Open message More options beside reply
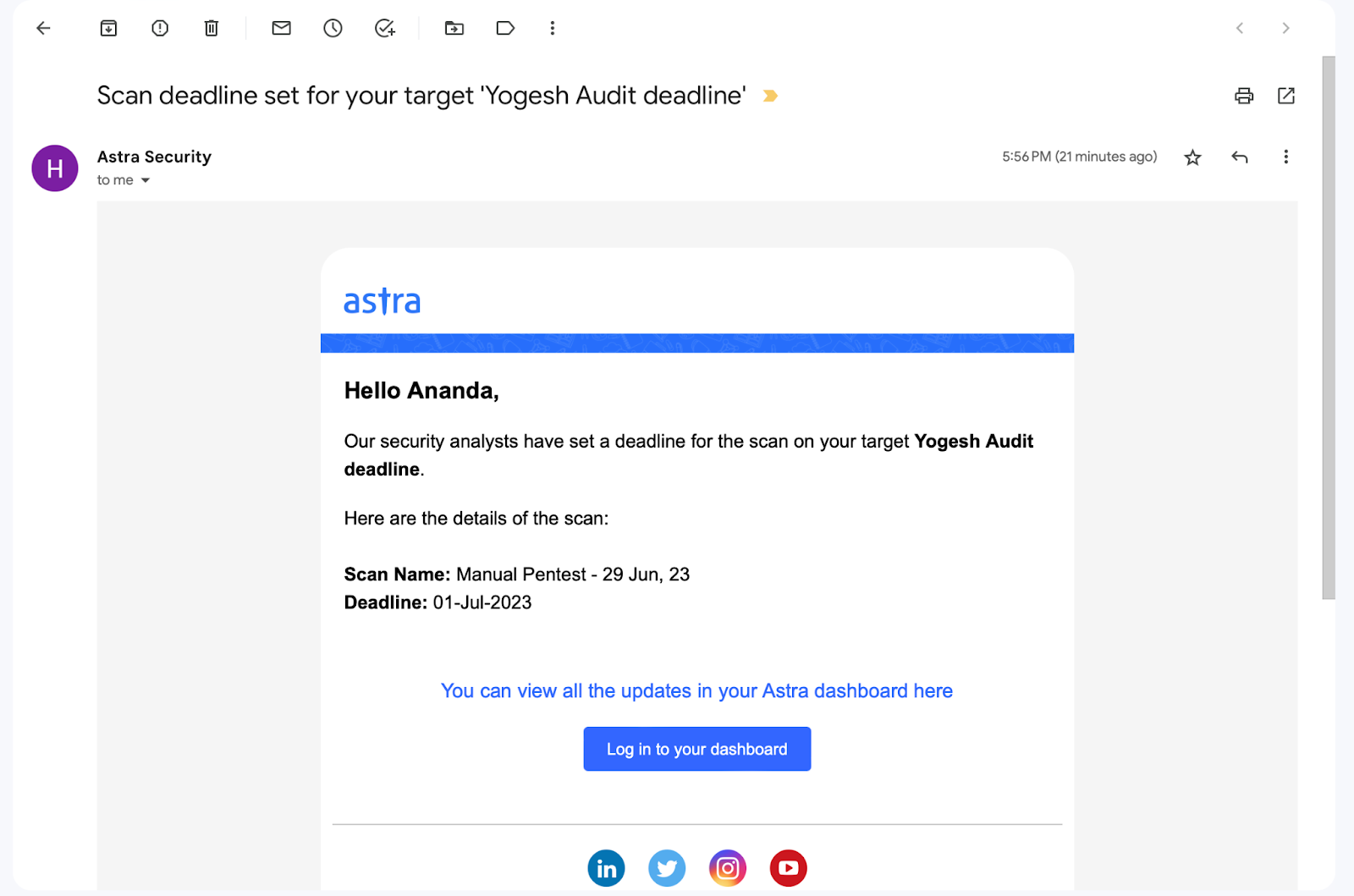Image resolution: width=1354 pixels, height=896 pixels. coord(1286,157)
